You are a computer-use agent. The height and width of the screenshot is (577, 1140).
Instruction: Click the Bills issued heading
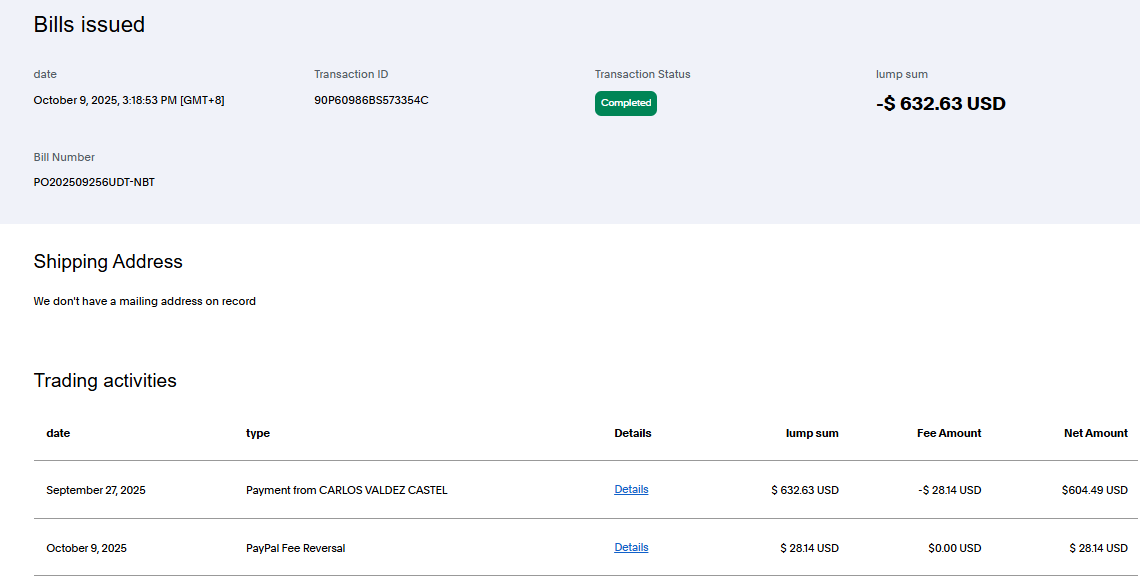pyautogui.click(x=89, y=25)
